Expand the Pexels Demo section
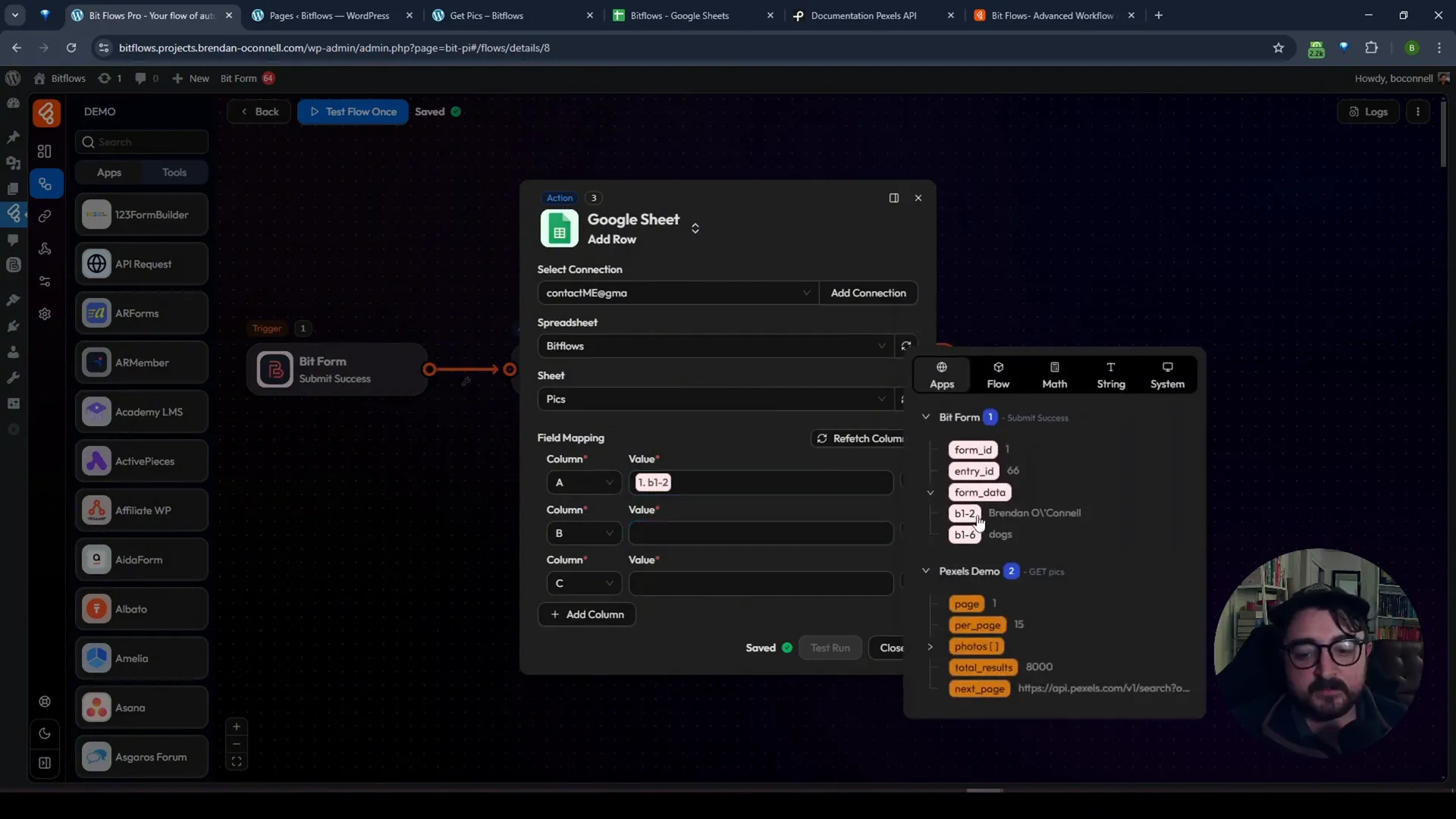 [925, 571]
